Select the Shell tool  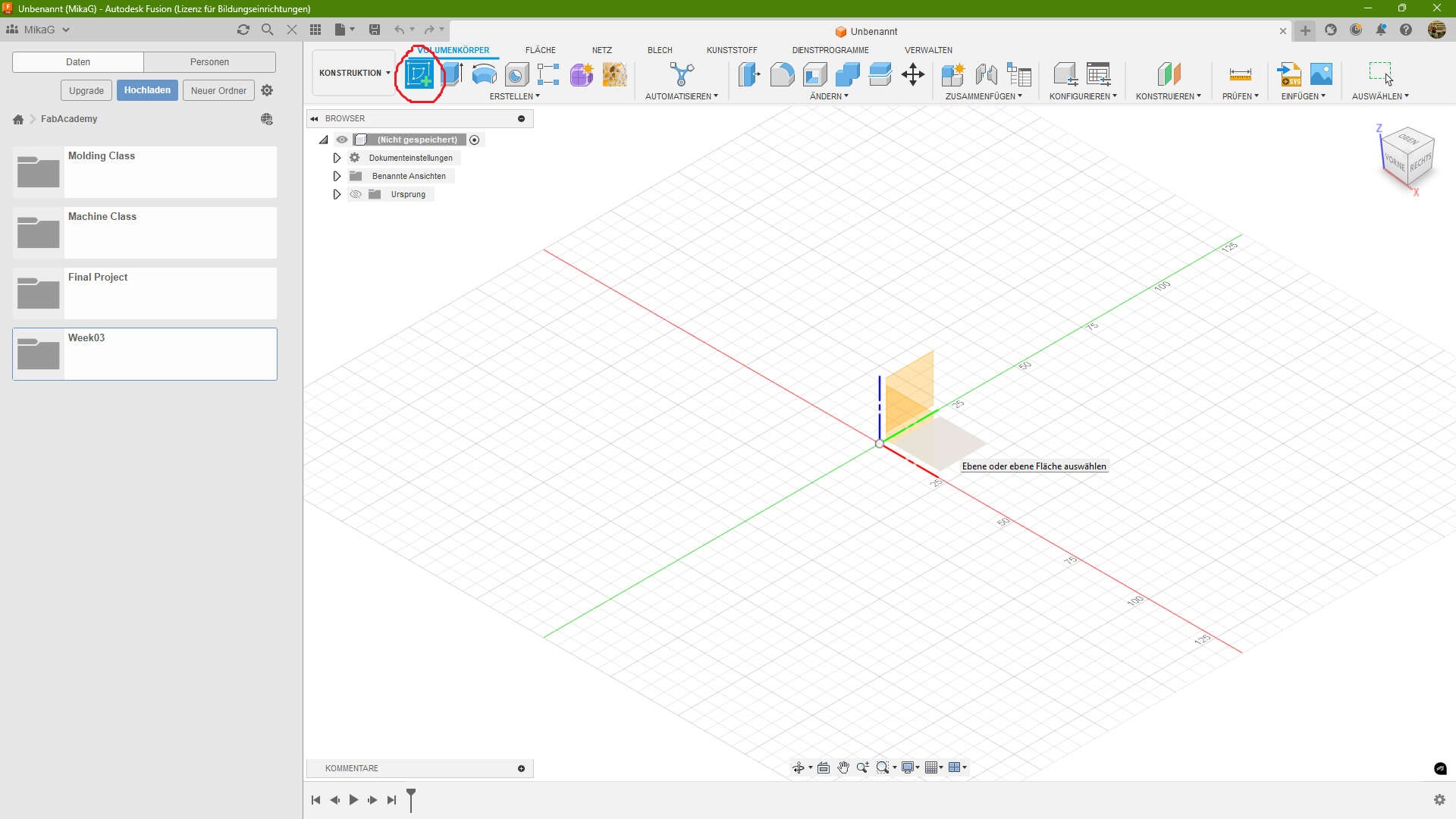(815, 74)
